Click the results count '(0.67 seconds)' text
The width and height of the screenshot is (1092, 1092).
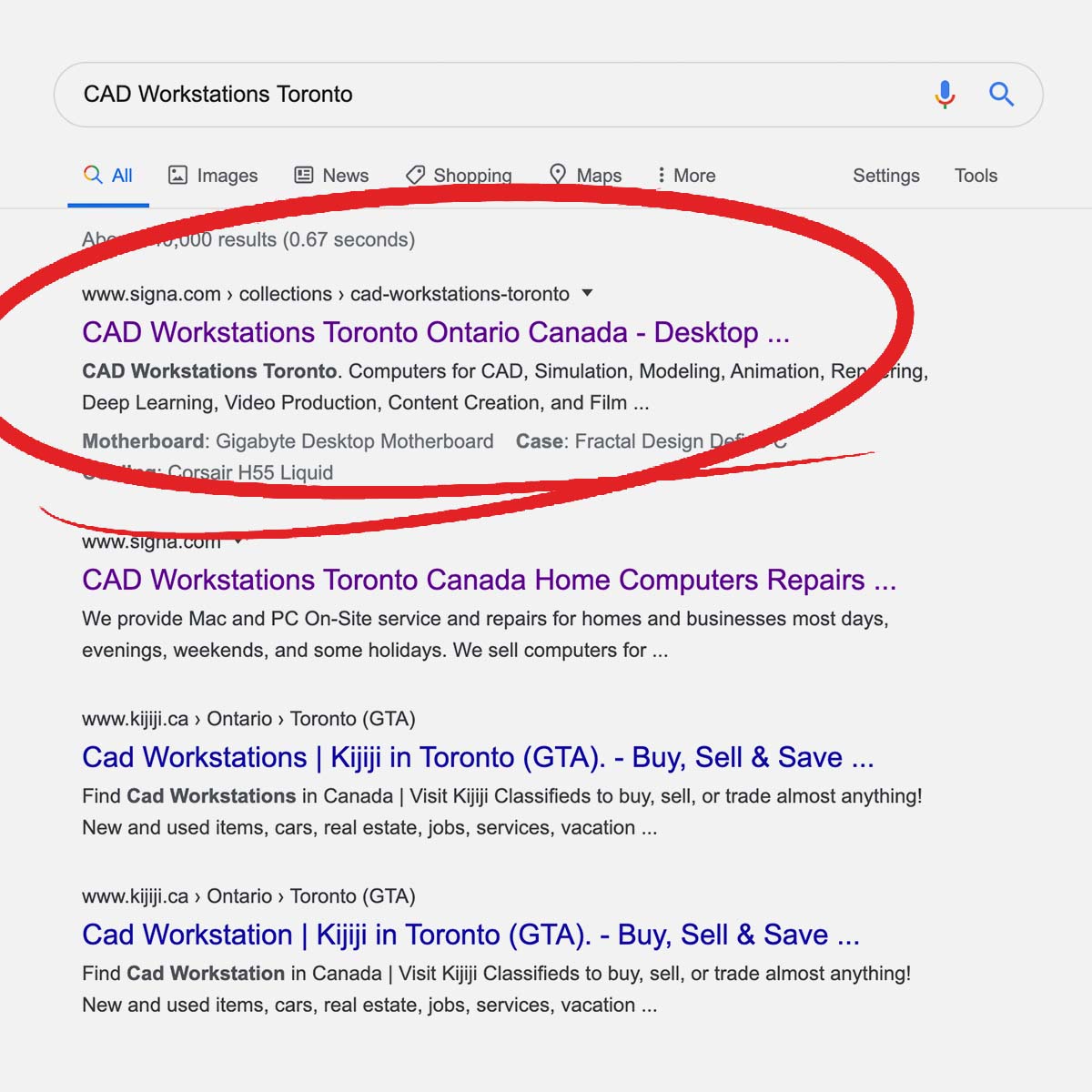pos(349,239)
